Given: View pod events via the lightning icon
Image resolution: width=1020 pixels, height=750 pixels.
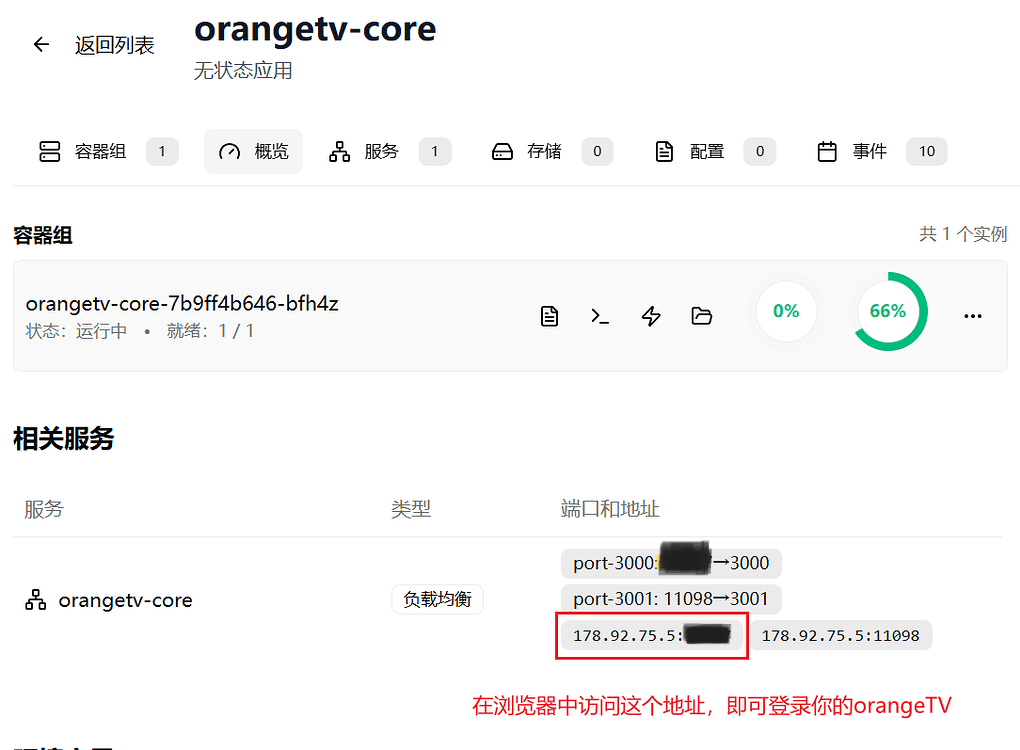Looking at the screenshot, I should tap(651, 315).
